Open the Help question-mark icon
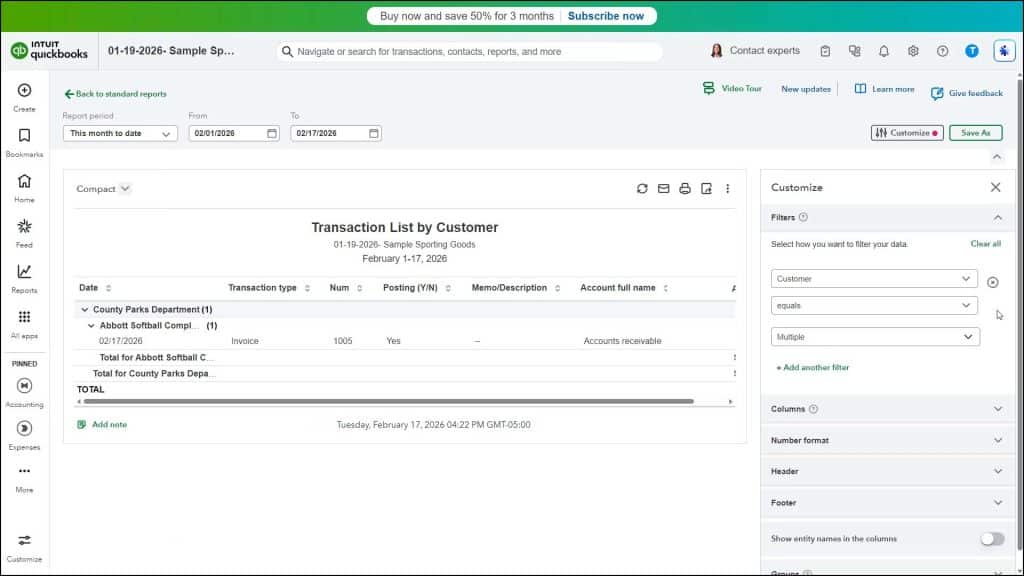 pos(941,50)
